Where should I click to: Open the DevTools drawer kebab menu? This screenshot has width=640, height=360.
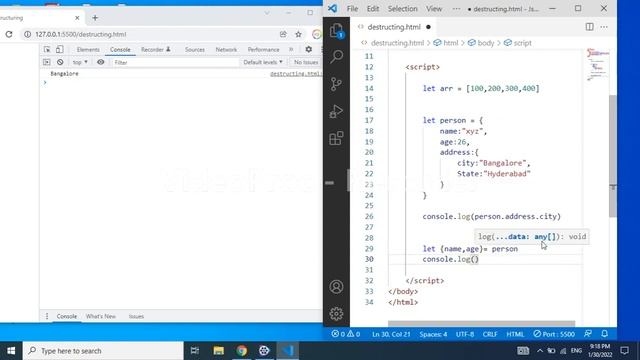[x=47, y=316]
